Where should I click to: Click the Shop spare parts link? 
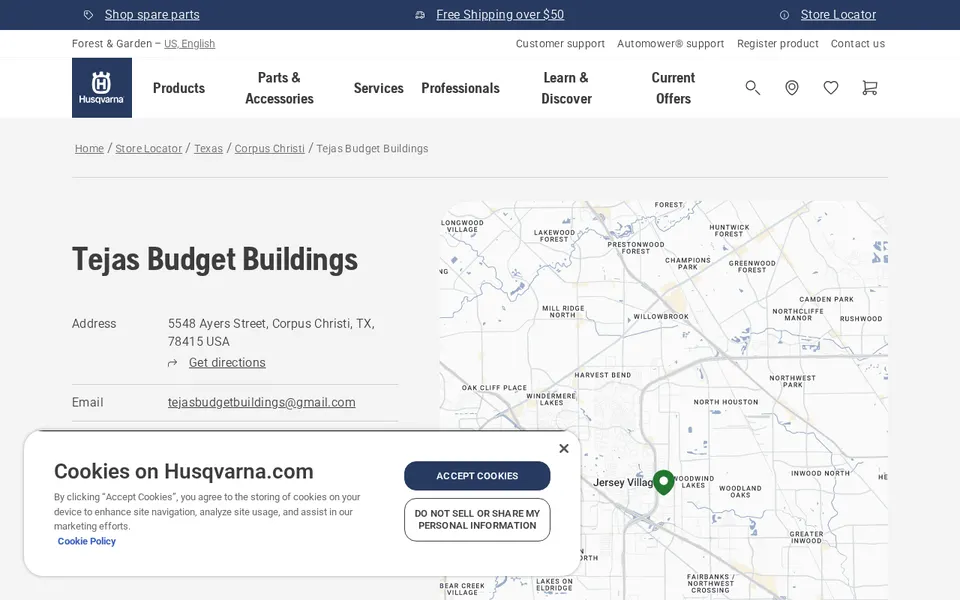point(152,15)
